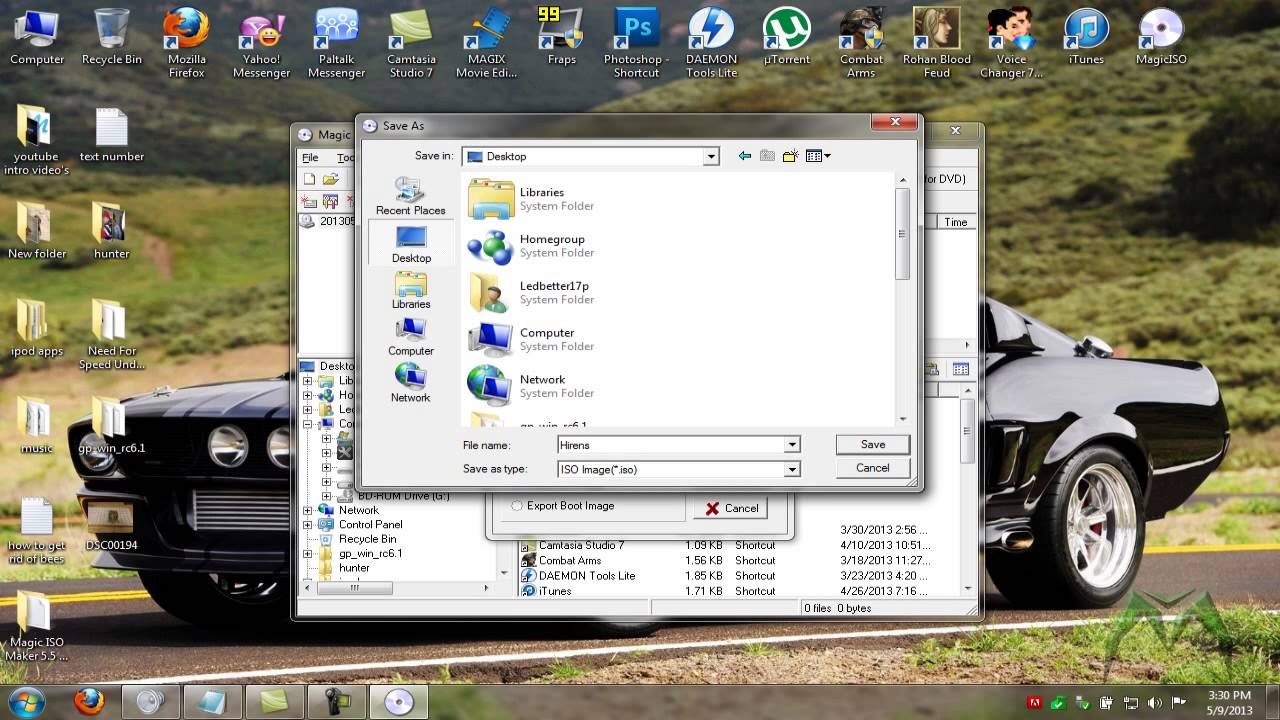Select Recent Places in Save As sidebar
The height and width of the screenshot is (720, 1280).
tap(410, 196)
